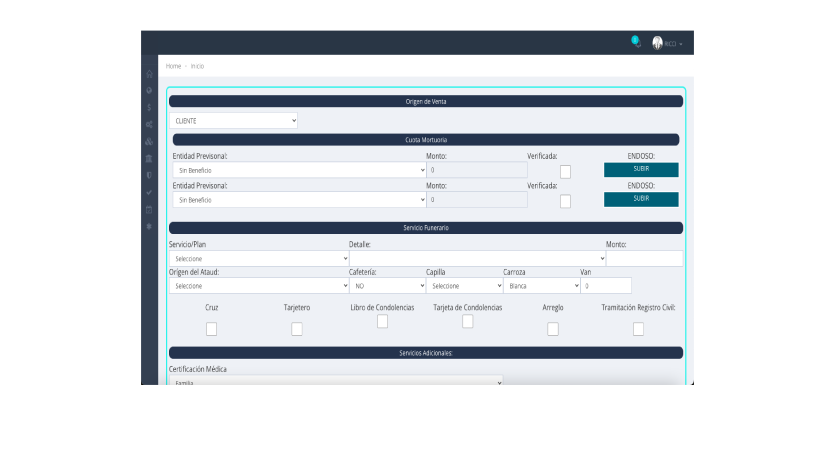Image resolution: width=839 pixels, height=456 pixels.
Task: Enable the Libro de Condolencias checkbox
Action: [382, 322]
